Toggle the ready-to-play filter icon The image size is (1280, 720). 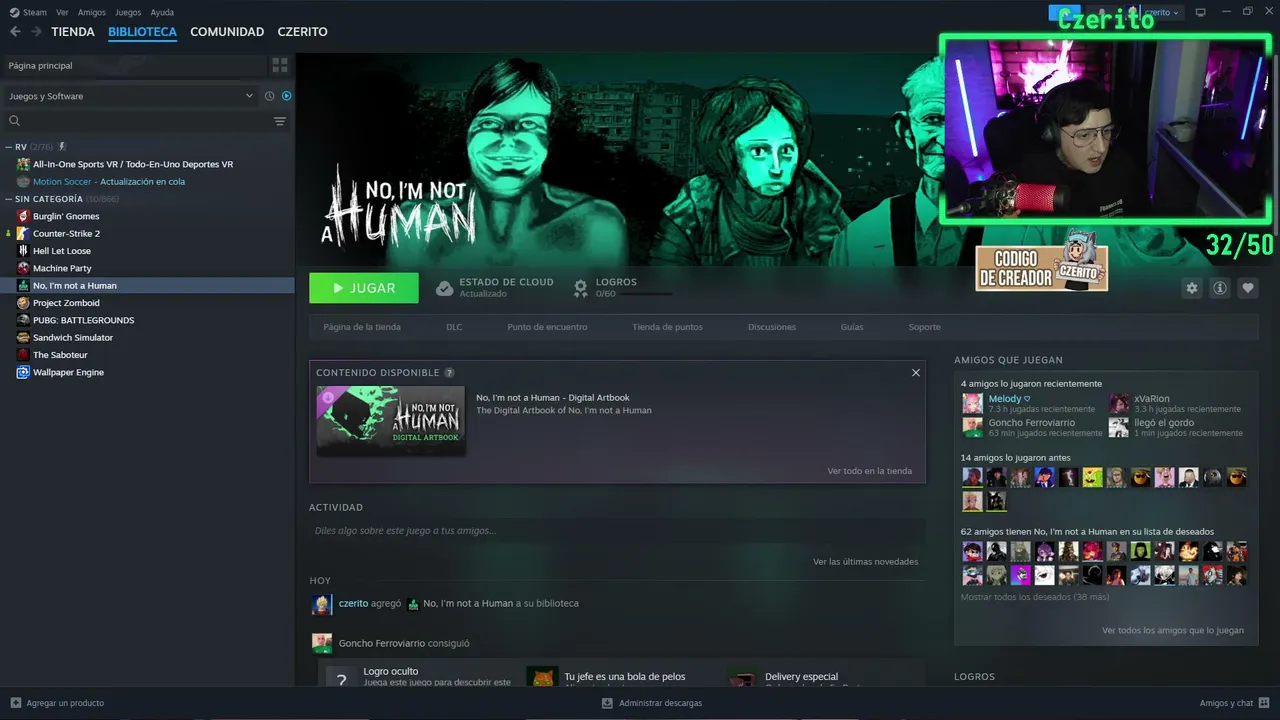pos(286,96)
